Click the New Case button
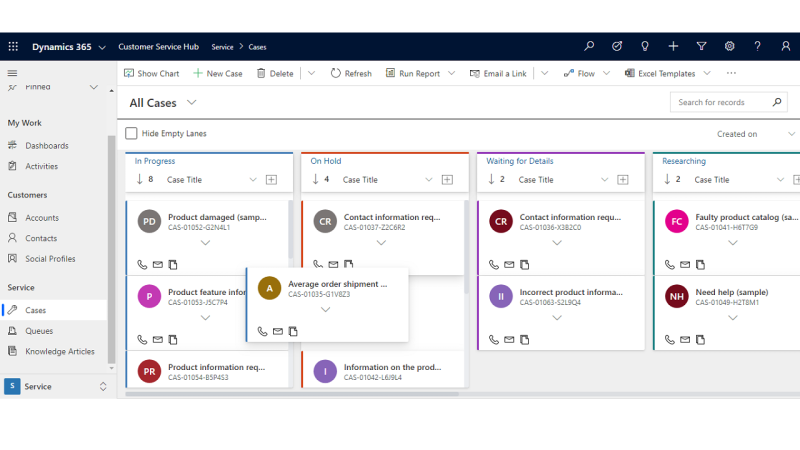This screenshot has height=450, width=800. click(217, 73)
